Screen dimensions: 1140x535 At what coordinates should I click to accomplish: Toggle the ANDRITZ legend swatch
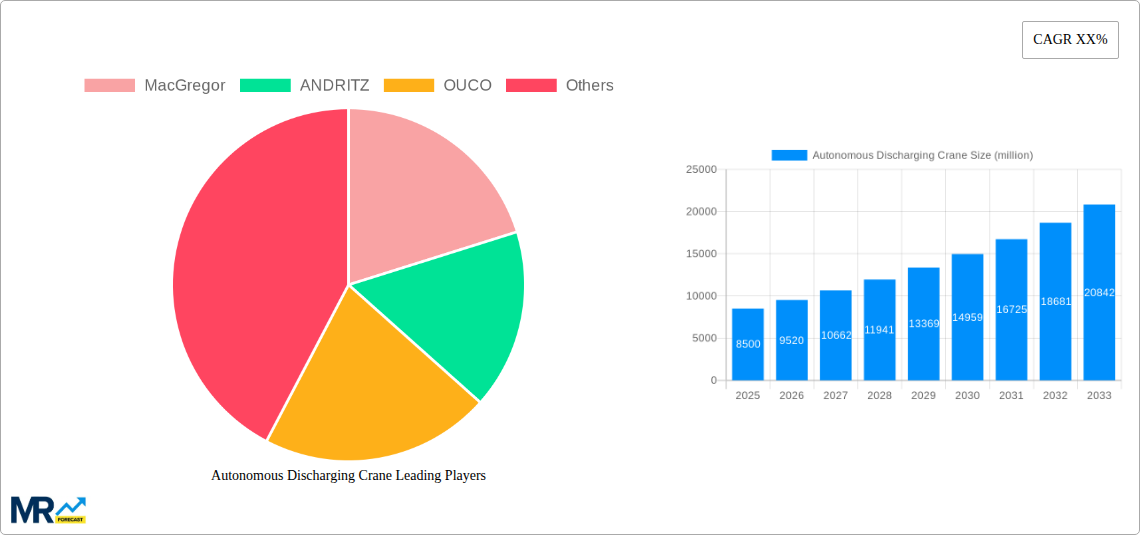(265, 86)
